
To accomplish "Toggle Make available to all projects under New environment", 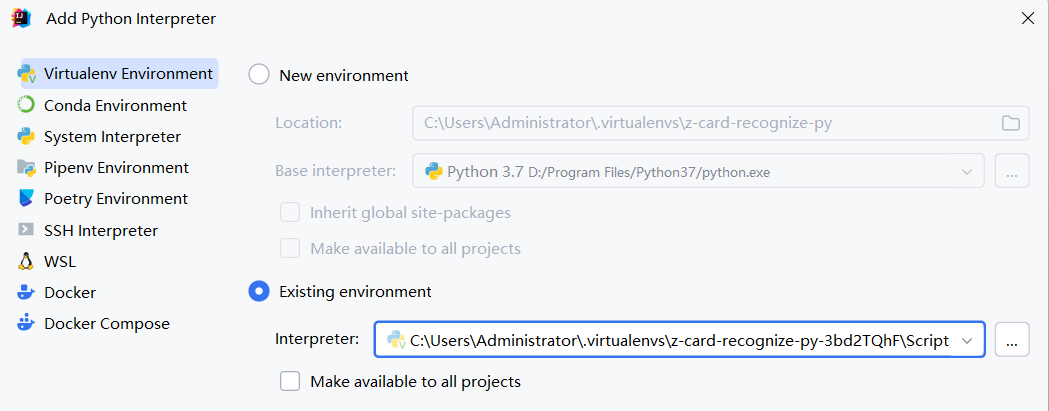I will coord(290,248).
